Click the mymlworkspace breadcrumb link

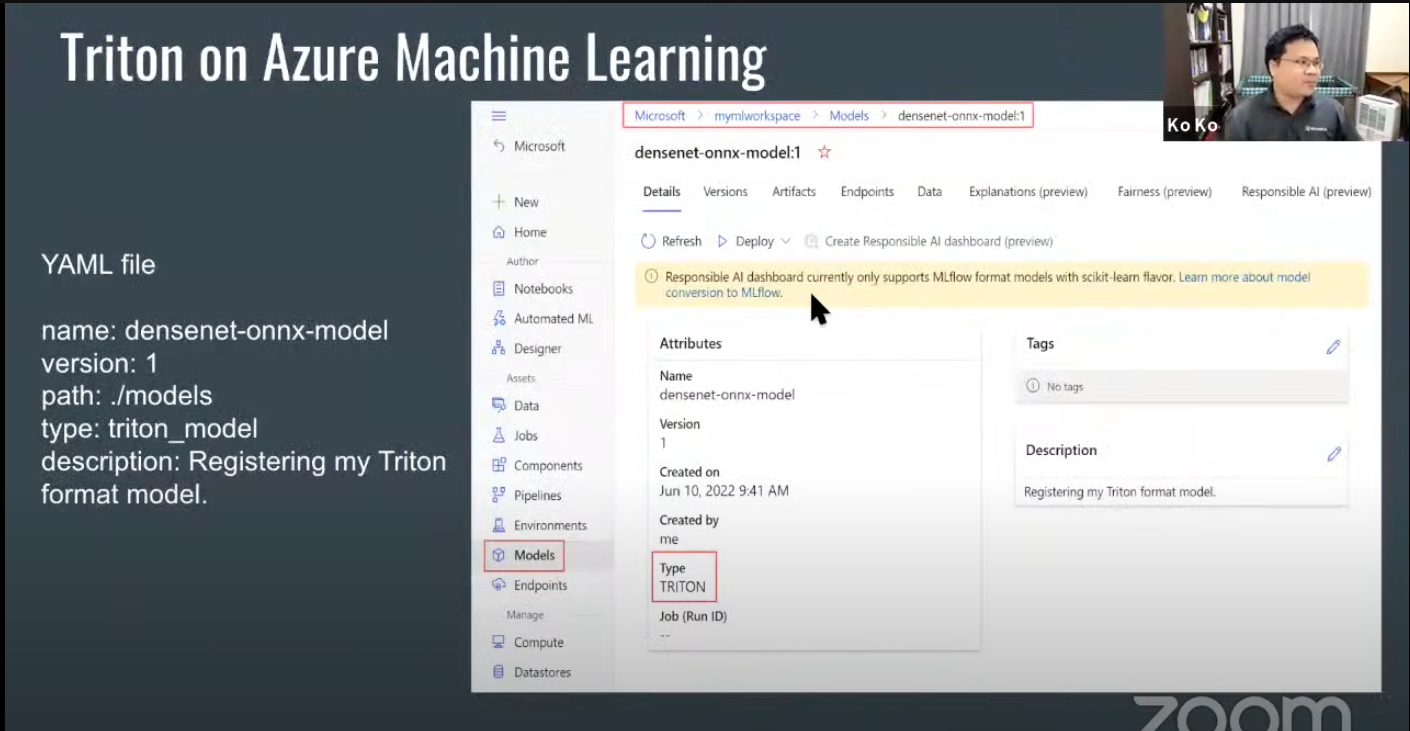click(x=757, y=116)
